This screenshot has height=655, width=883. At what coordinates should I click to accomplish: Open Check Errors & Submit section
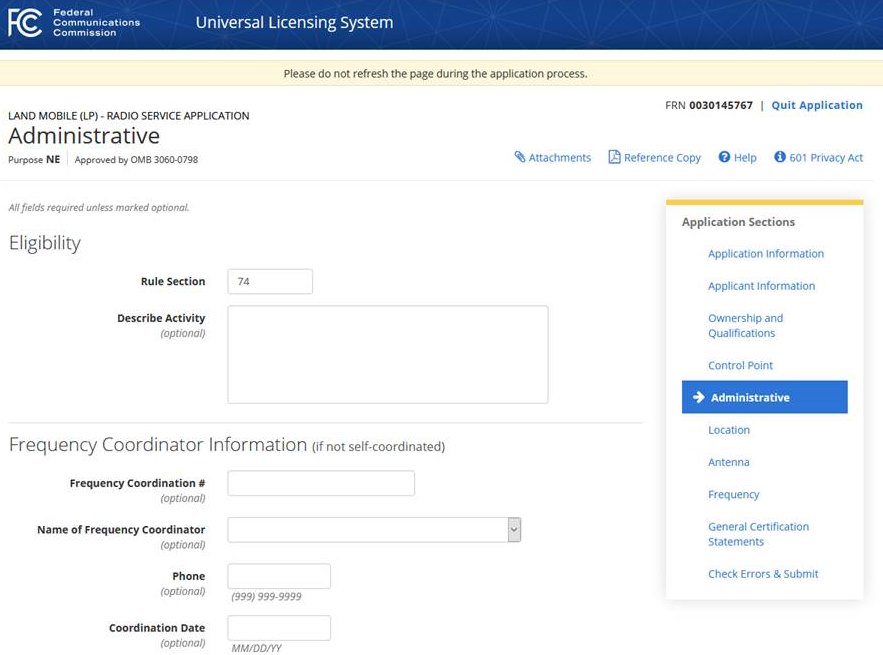[763, 574]
